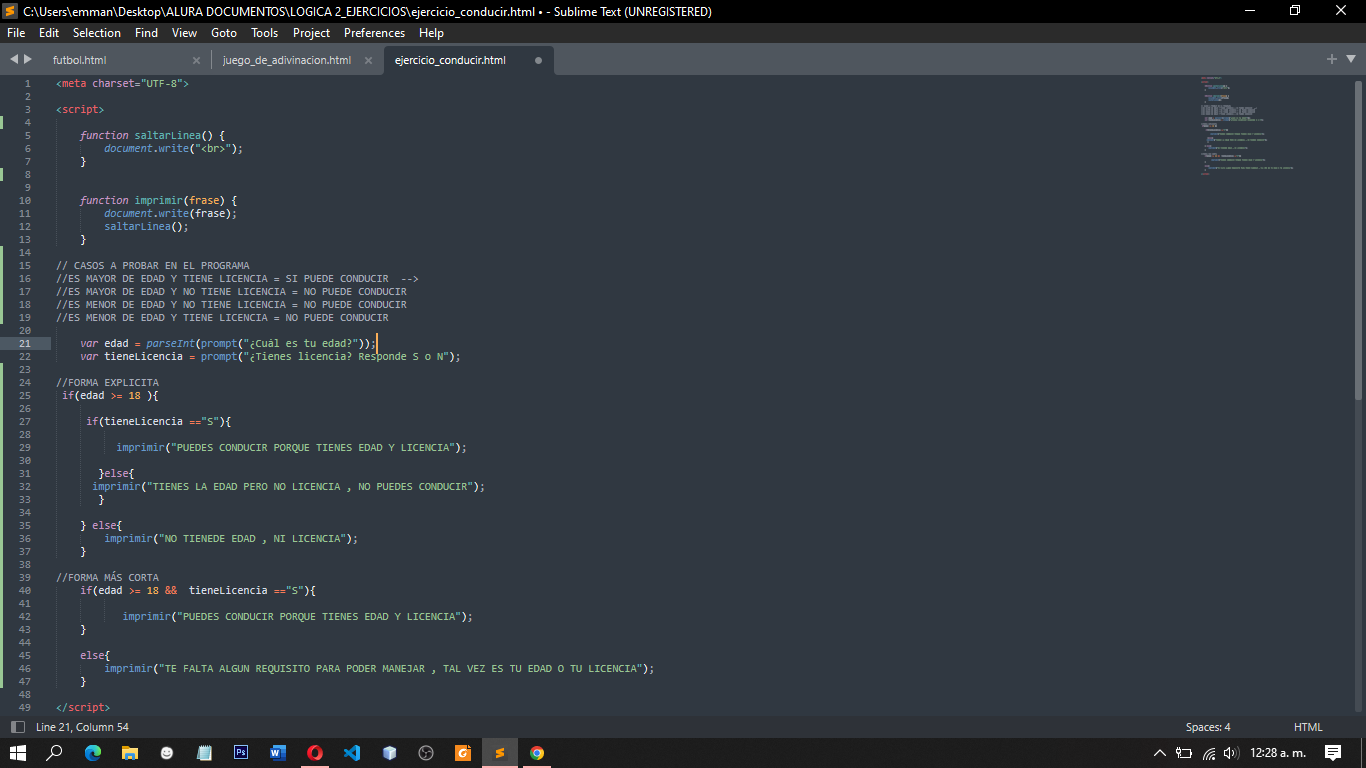Click the meta charset line
The height and width of the screenshot is (768, 1366).
click(122, 83)
